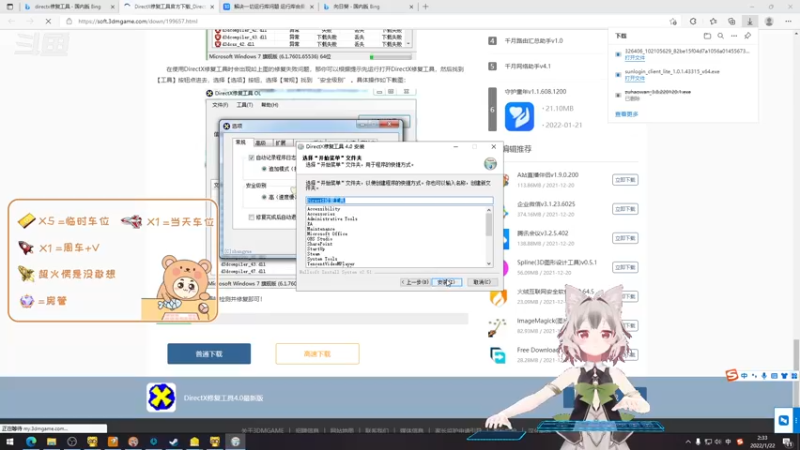Pin the downloads panel

click(747, 36)
